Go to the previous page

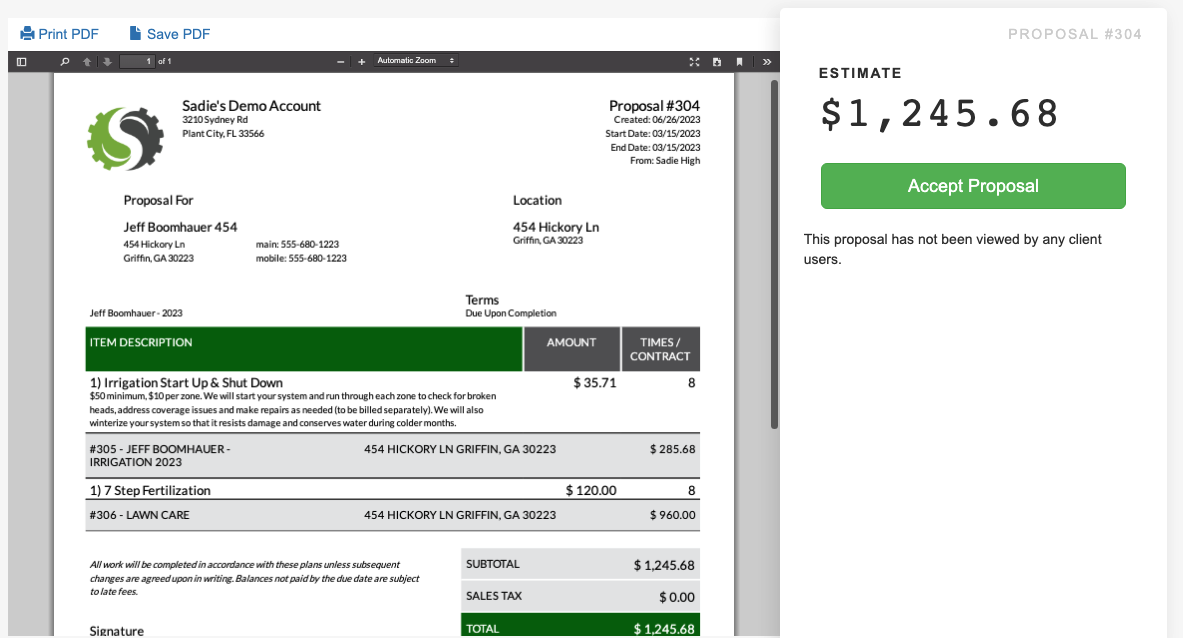(x=85, y=61)
